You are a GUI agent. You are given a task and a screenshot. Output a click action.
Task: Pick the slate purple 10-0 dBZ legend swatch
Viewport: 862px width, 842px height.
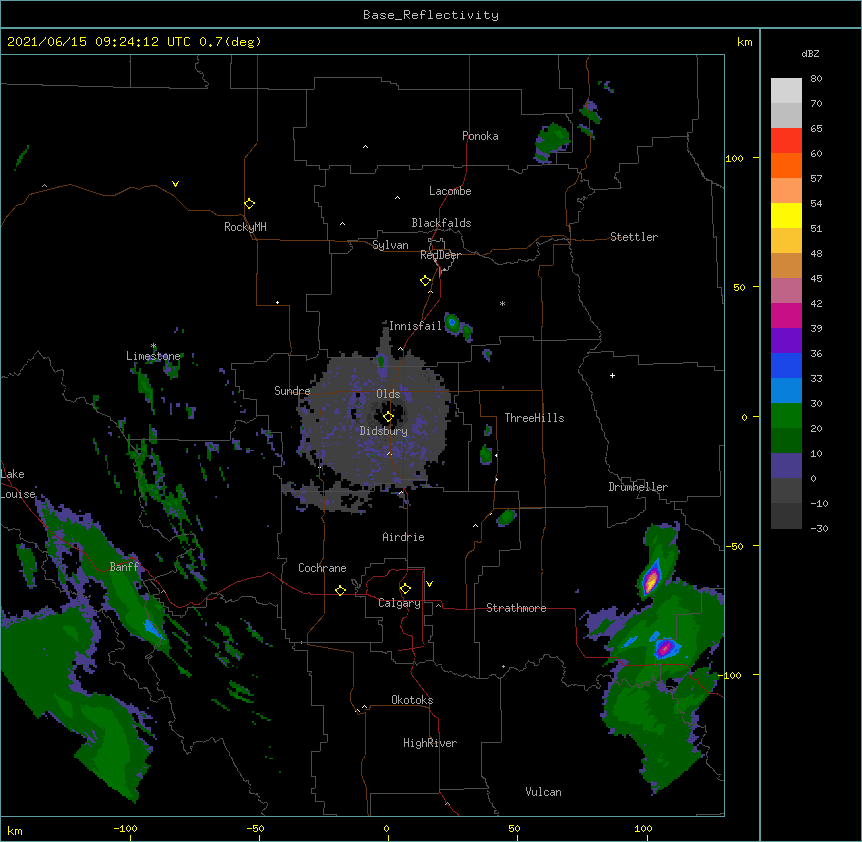coord(786,466)
